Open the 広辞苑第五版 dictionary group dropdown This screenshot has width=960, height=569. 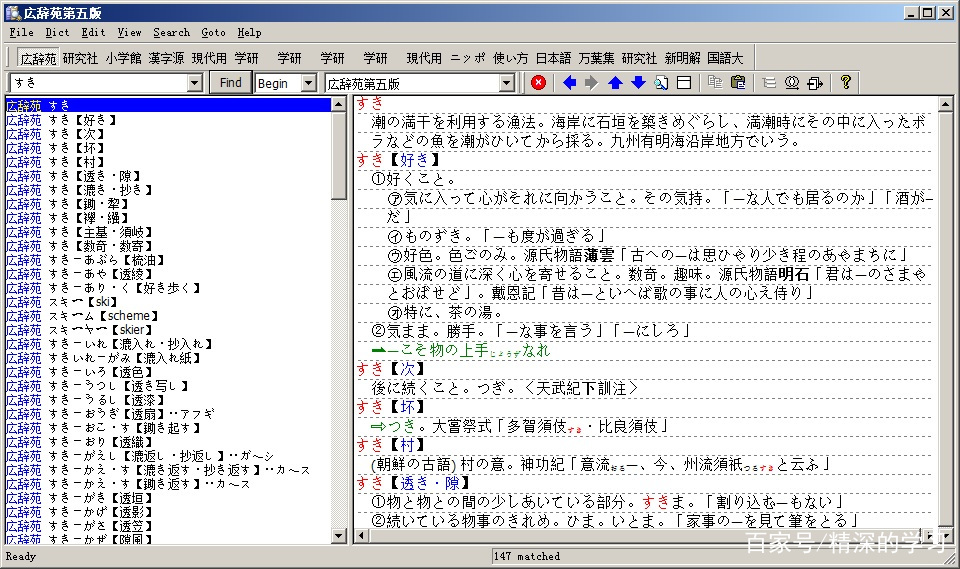[506, 83]
